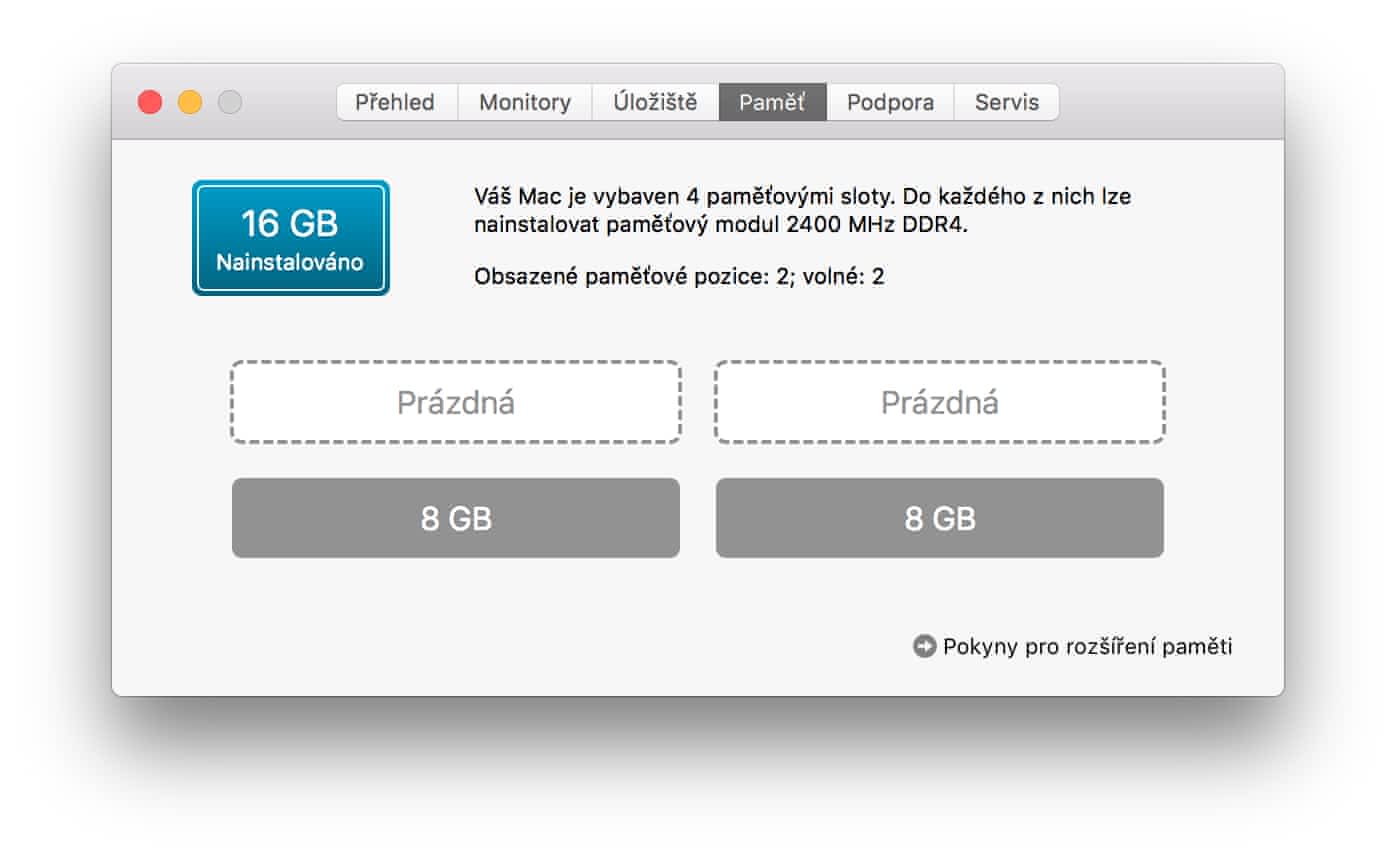This screenshot has width=1396, height=856.
Task: Close the window with the red button
Action: (150, 102)
